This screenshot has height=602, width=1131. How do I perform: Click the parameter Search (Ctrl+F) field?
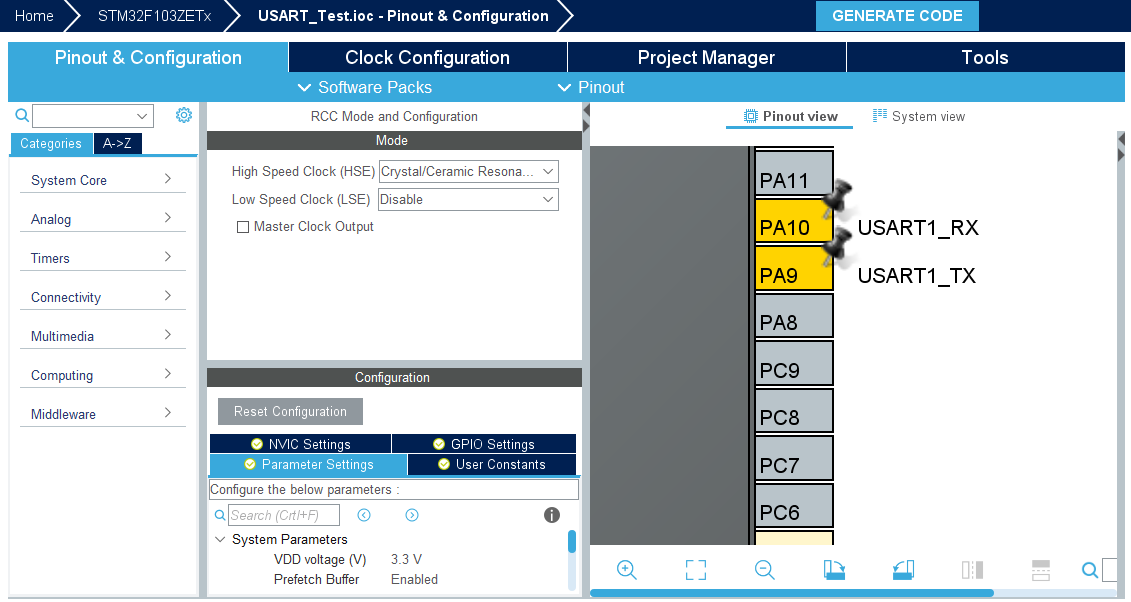[x=283, y=515]
